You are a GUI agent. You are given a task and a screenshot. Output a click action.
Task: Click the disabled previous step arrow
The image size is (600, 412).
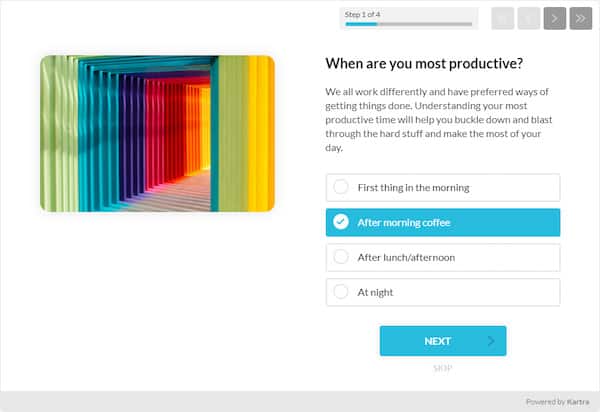(x=529, y=18)
